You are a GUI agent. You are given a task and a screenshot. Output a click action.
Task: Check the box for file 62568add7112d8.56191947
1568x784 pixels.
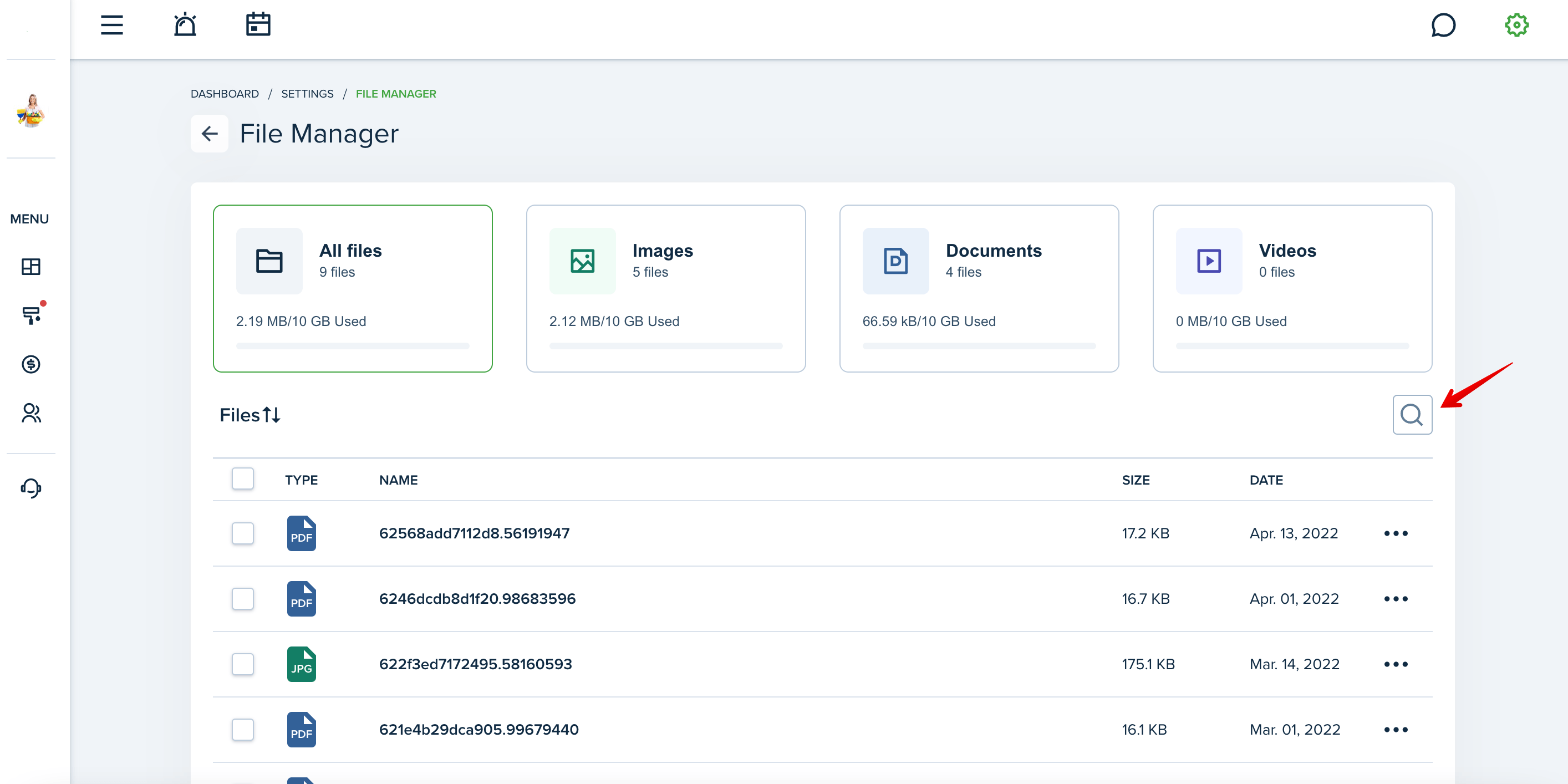[242, 533]
